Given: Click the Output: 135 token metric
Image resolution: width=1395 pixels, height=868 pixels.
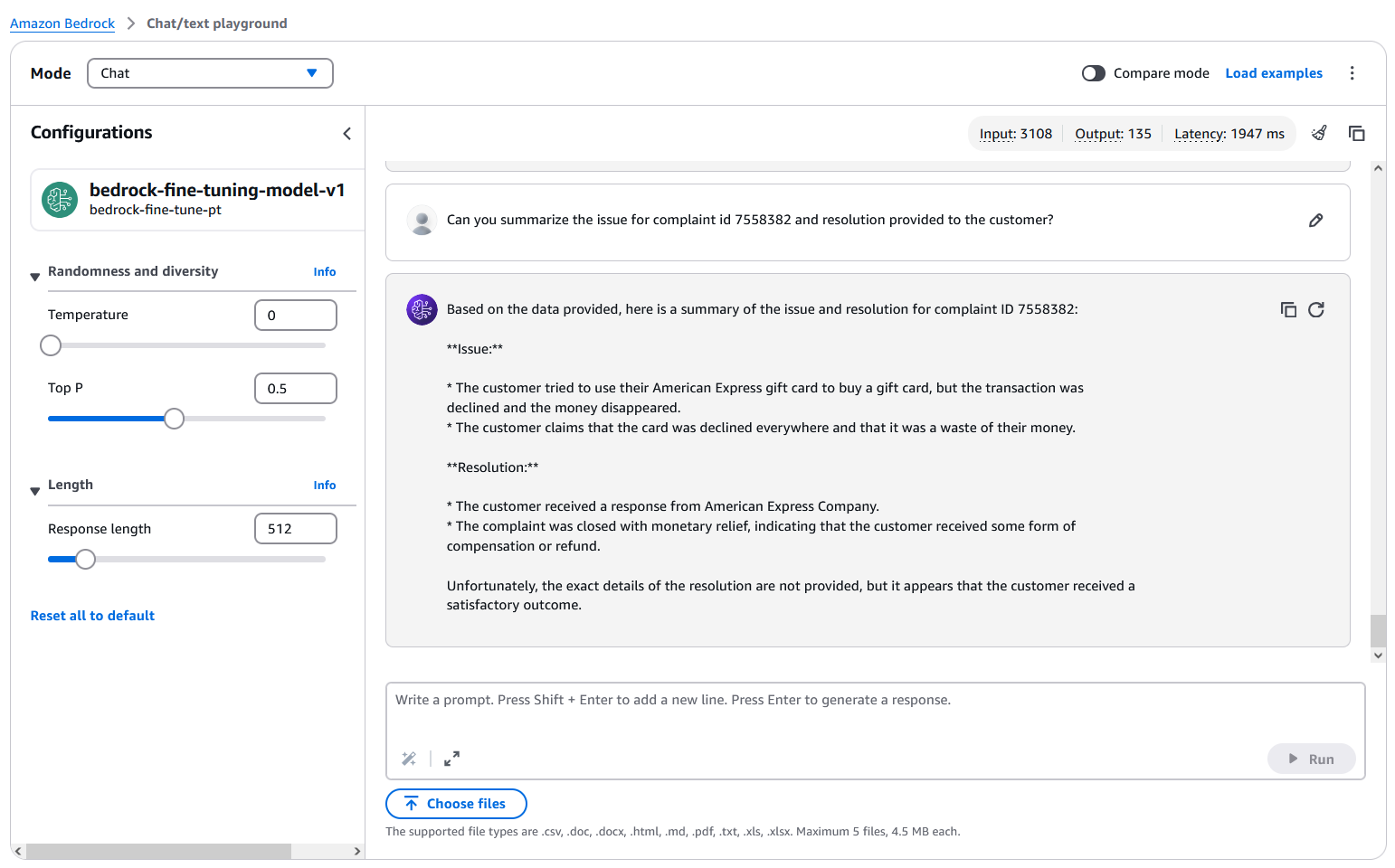Looking at the screenshot, I should pos(1113,134).
